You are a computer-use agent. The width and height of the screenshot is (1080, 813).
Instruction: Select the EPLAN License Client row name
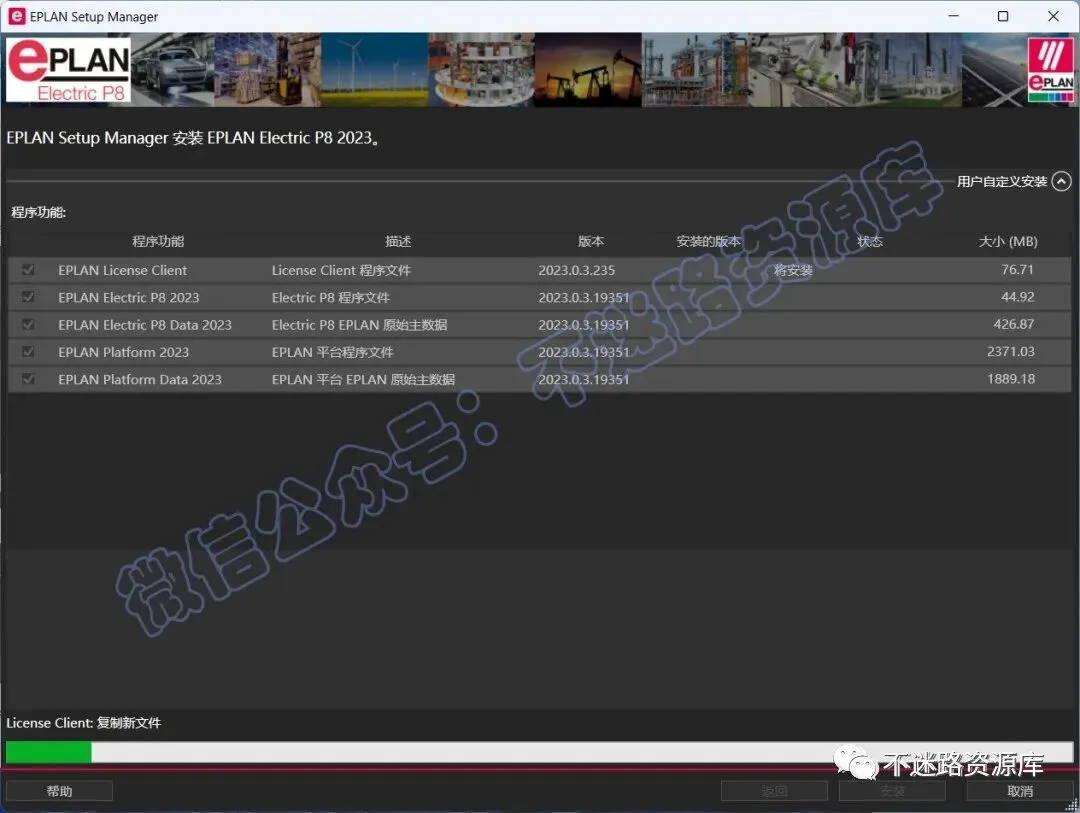(123, 270)
